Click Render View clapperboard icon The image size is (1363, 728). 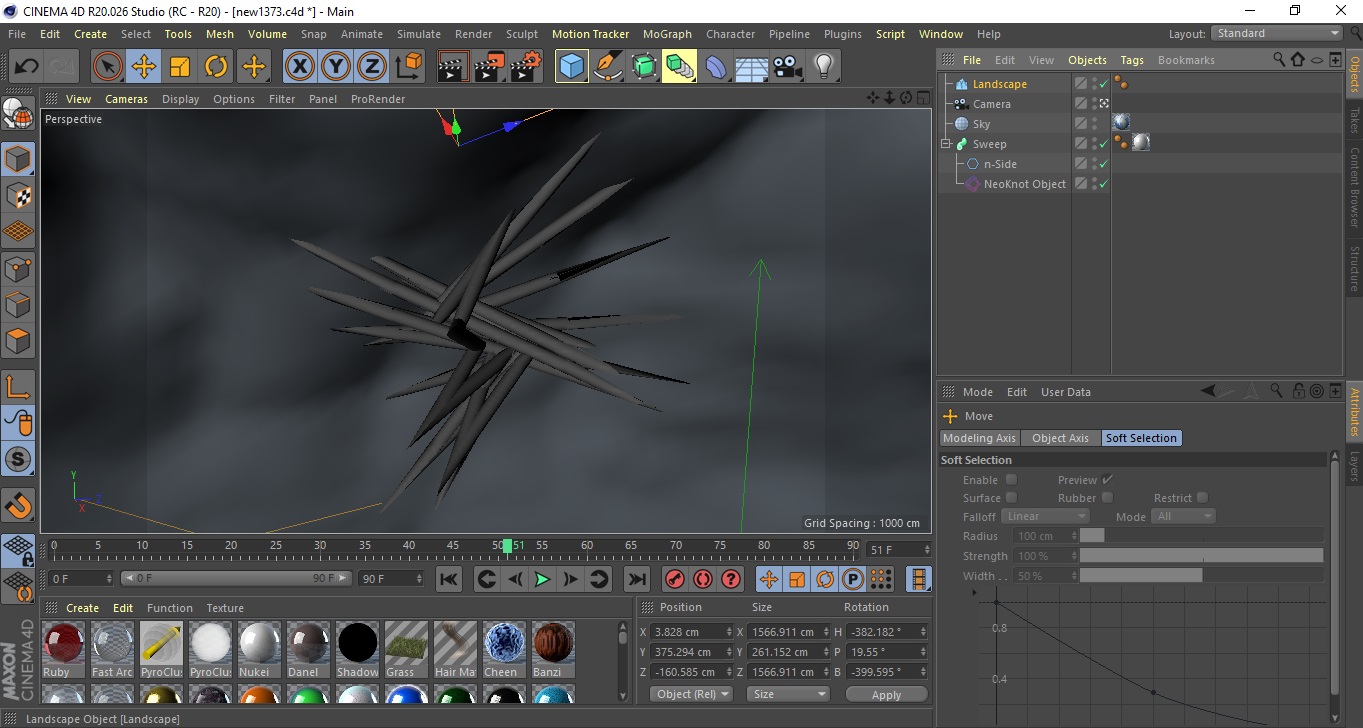pyautogui.click(x=454, y=67)
